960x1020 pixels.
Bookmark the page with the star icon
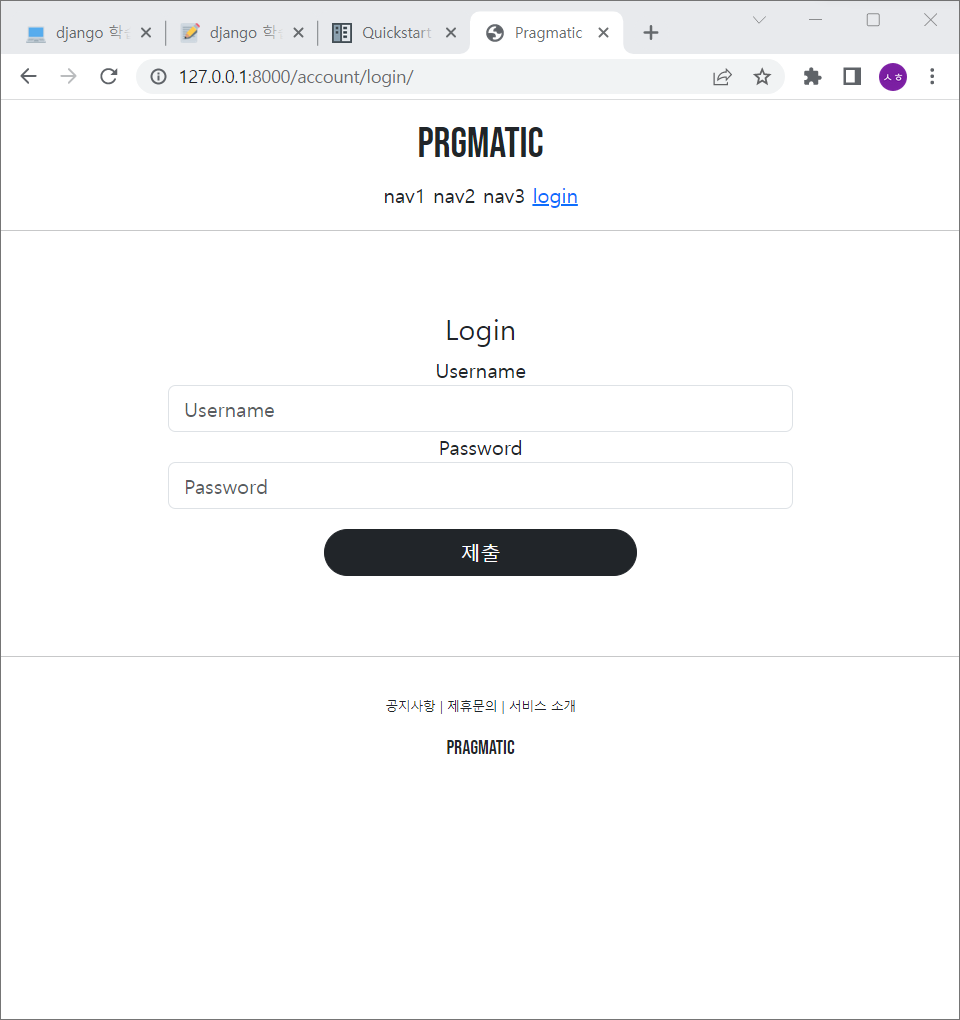pos(762,76)
